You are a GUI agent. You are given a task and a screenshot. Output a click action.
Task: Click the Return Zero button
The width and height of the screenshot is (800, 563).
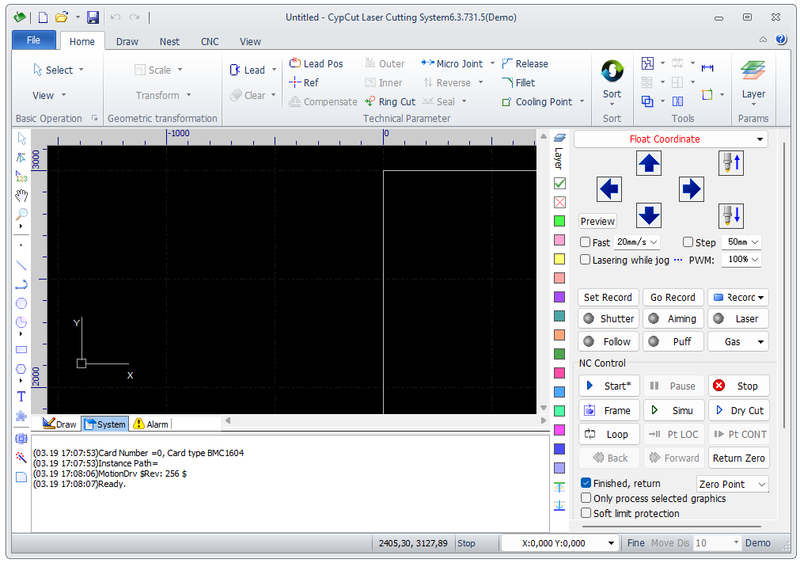(738, 458)
